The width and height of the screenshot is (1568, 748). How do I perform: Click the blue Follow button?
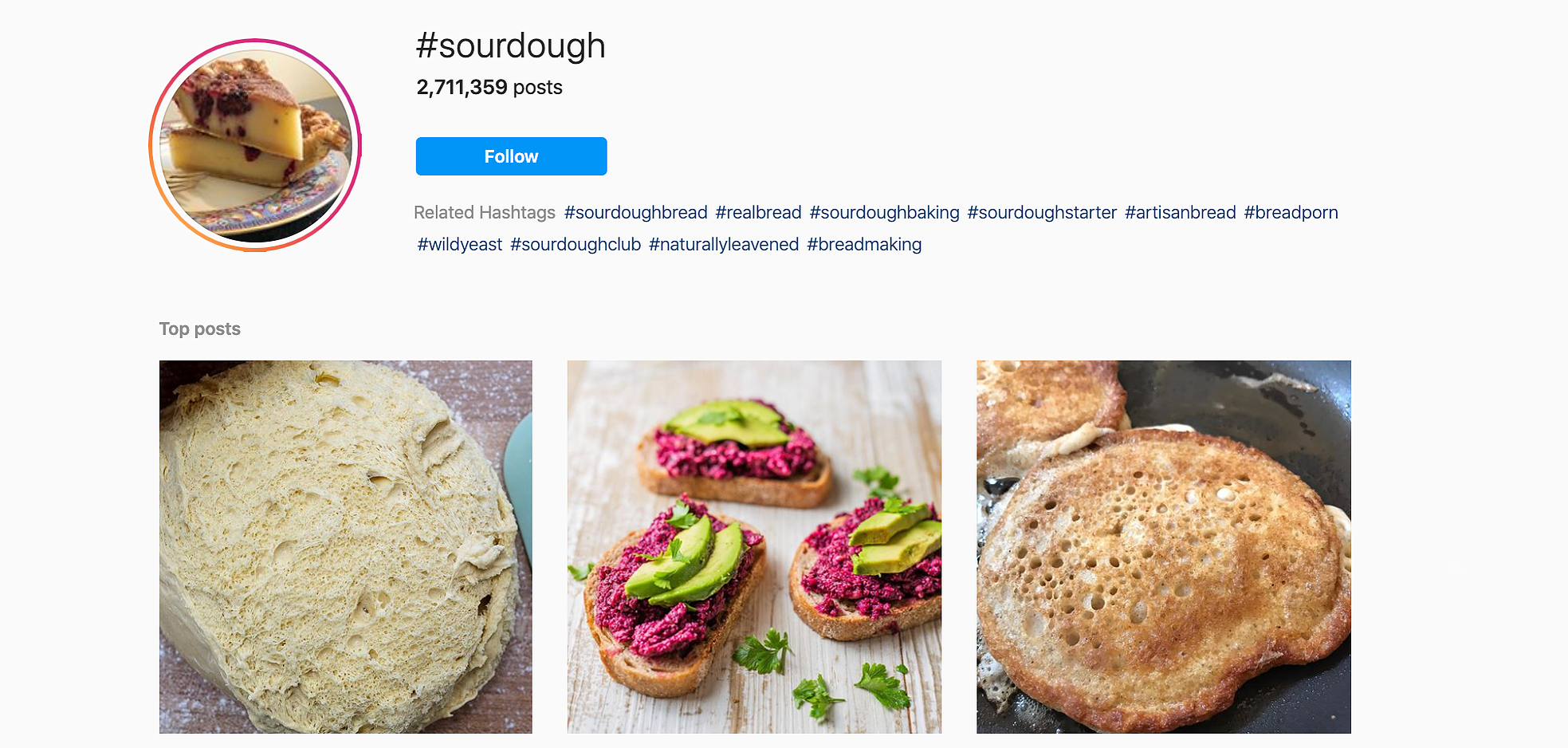pos(511,156)
